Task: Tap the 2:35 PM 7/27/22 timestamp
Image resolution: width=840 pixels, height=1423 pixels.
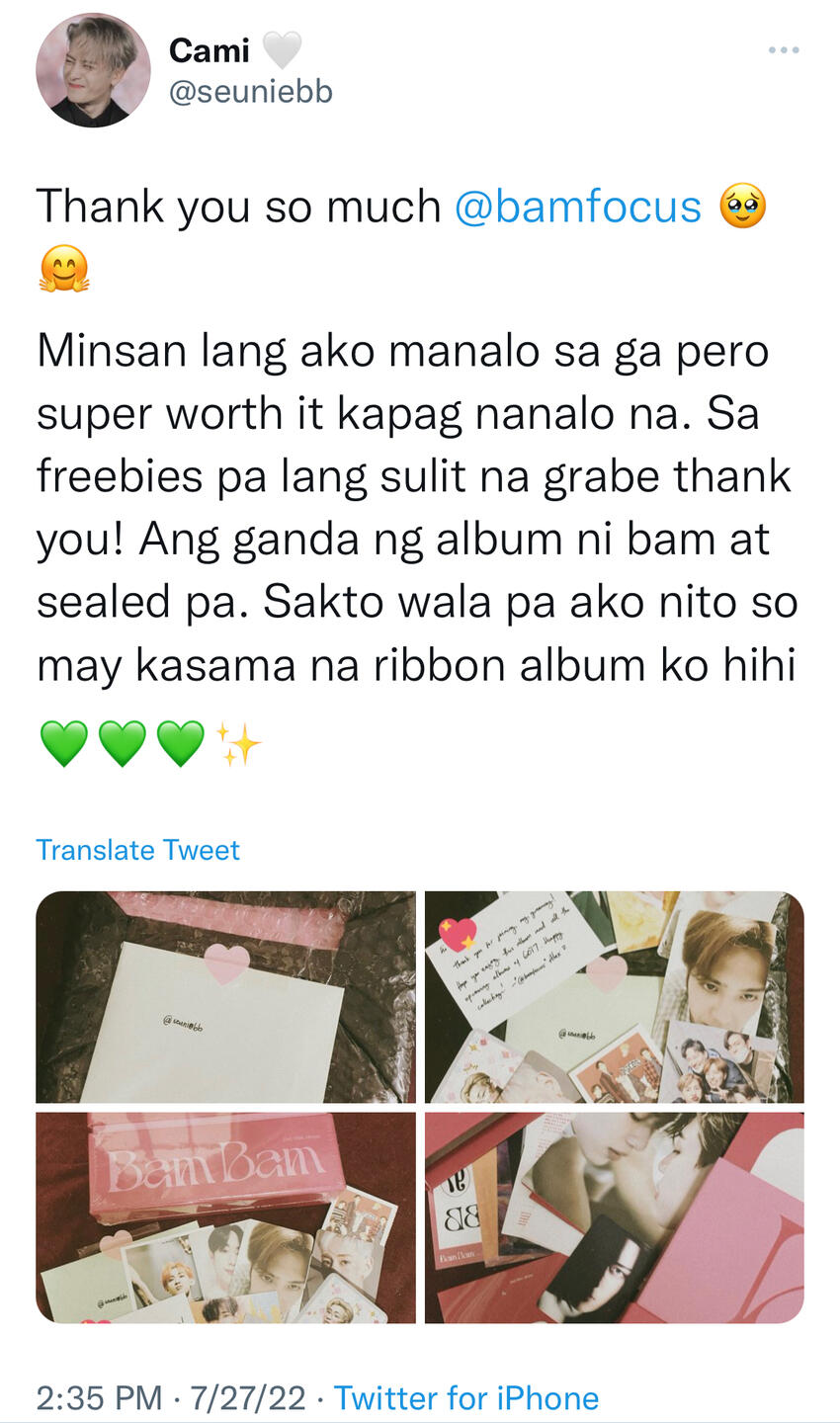Action: [x=171, y=1398]
